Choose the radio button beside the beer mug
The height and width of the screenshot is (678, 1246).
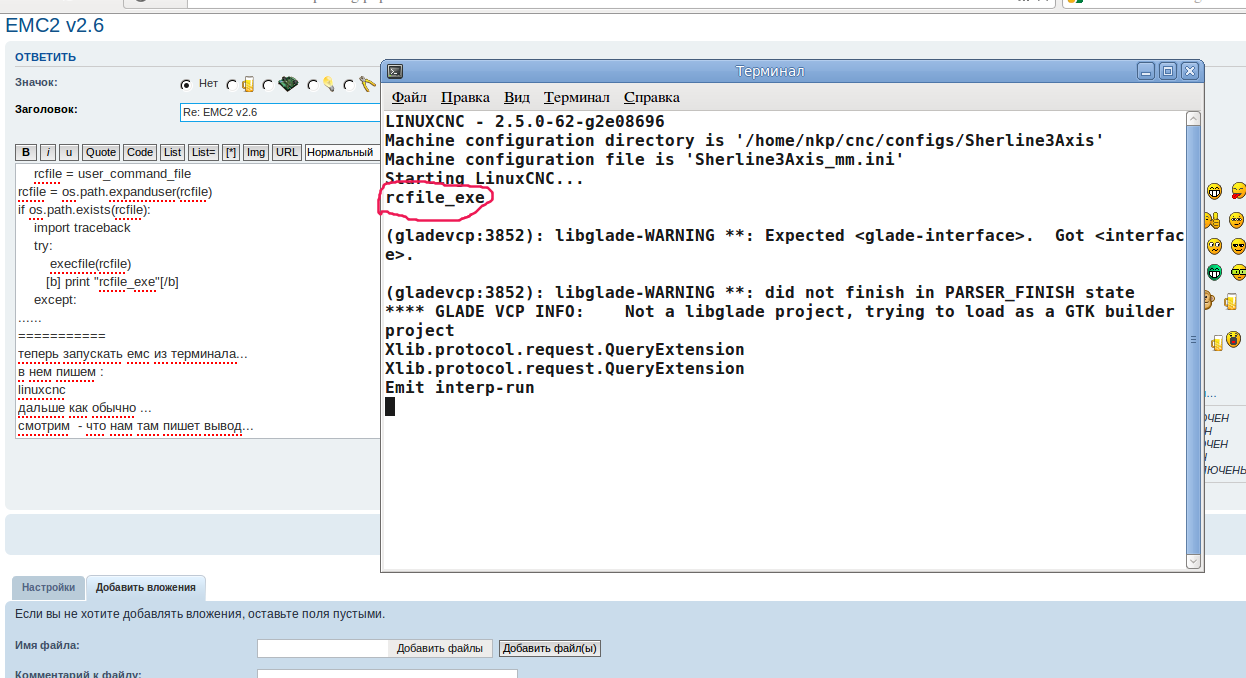coord(232,85)
